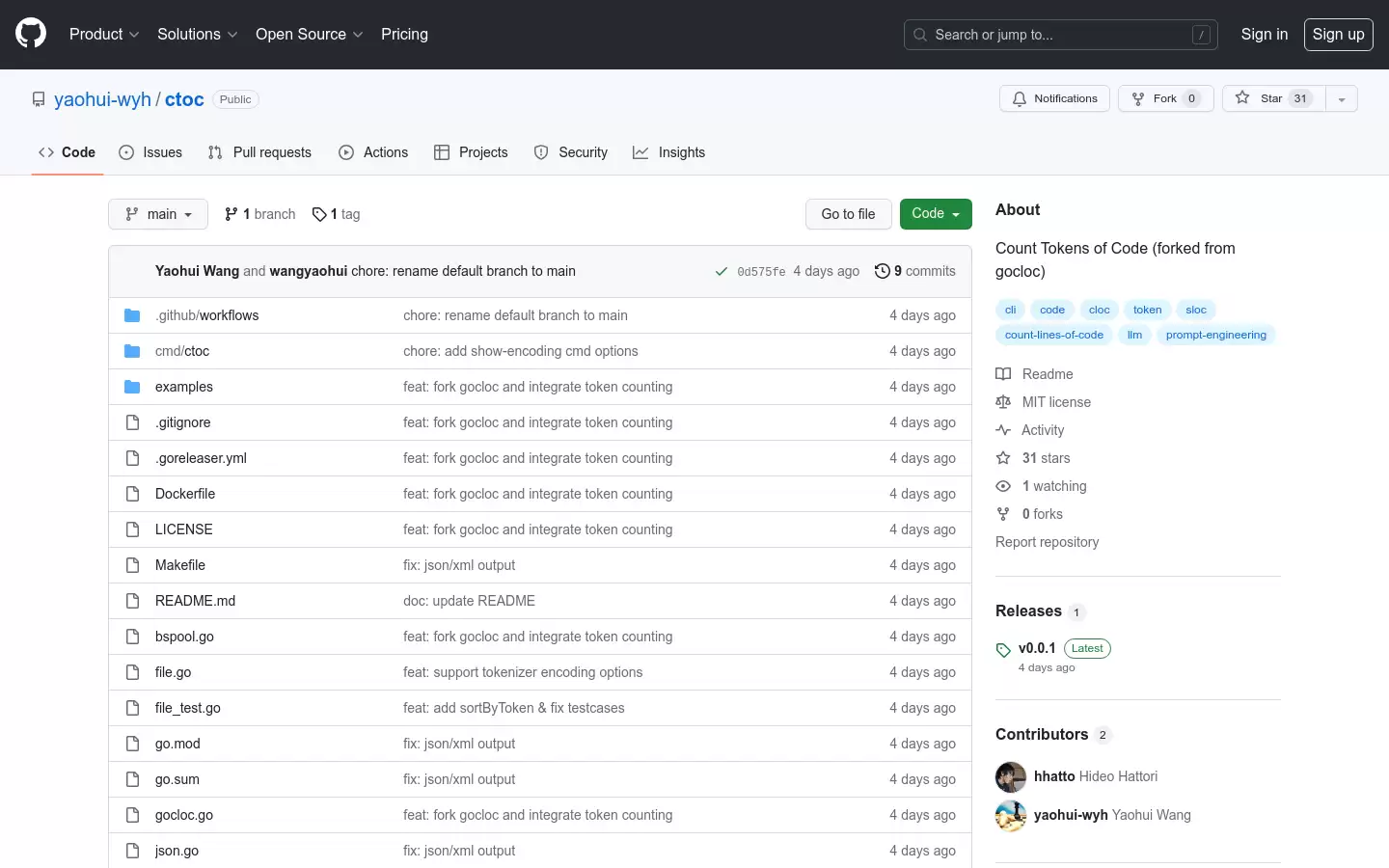Click the prompt-engineering topic tag
This screenshot has width=1389, height=868.
tap(1215, 335)
